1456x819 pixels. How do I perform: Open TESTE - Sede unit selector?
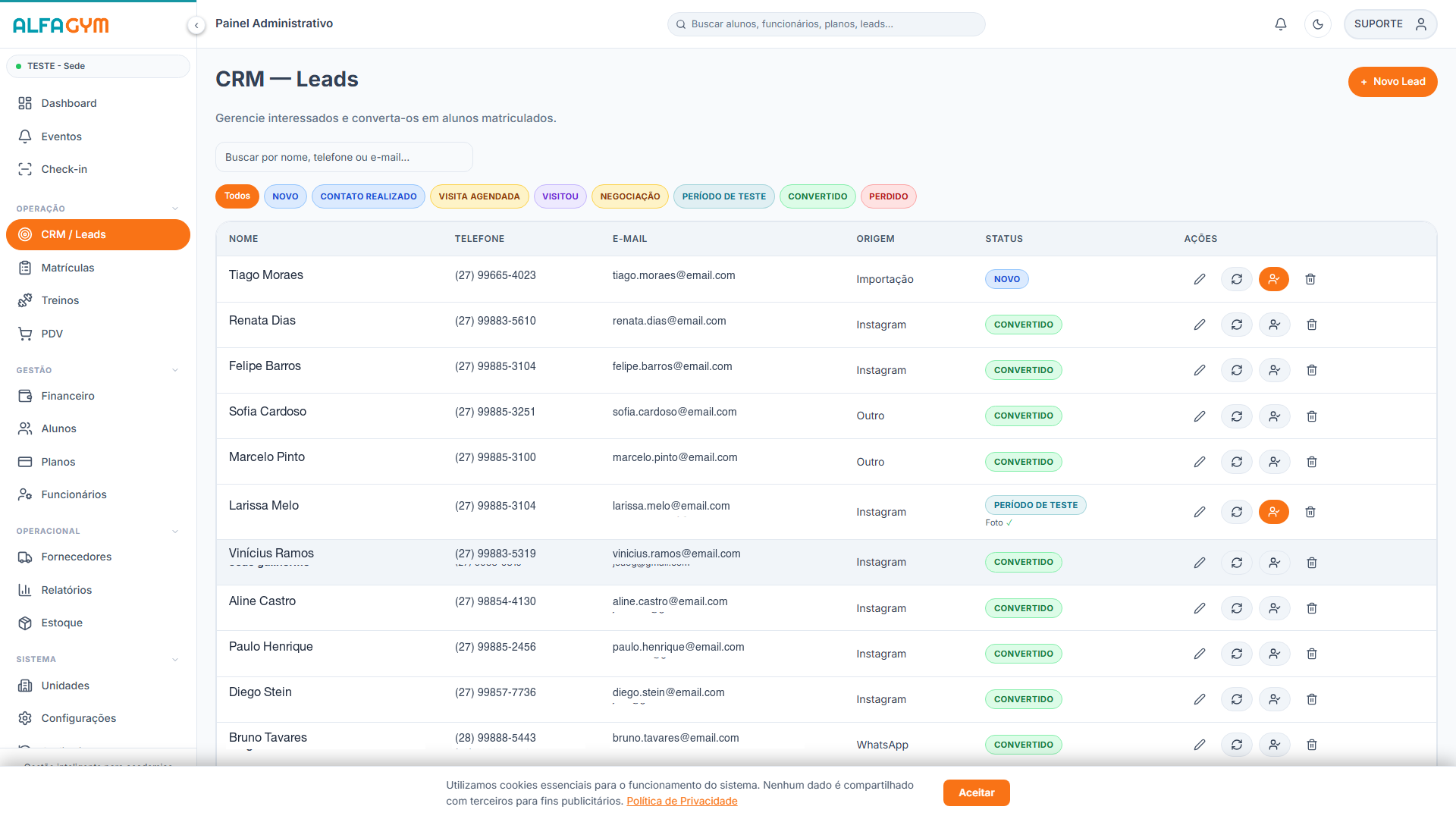click(98, 66)
